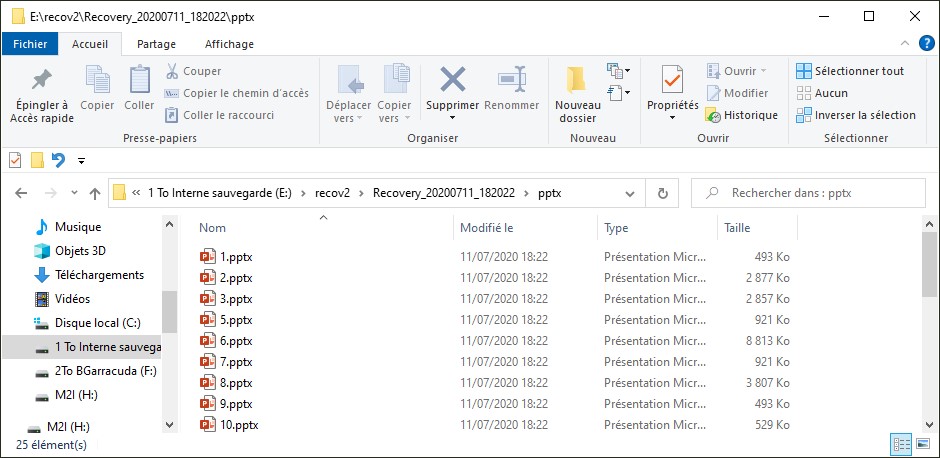This screenshot has width=940, height=458.
Task: Collapse the ribbon using the chevron
Action: coord(905,44)
